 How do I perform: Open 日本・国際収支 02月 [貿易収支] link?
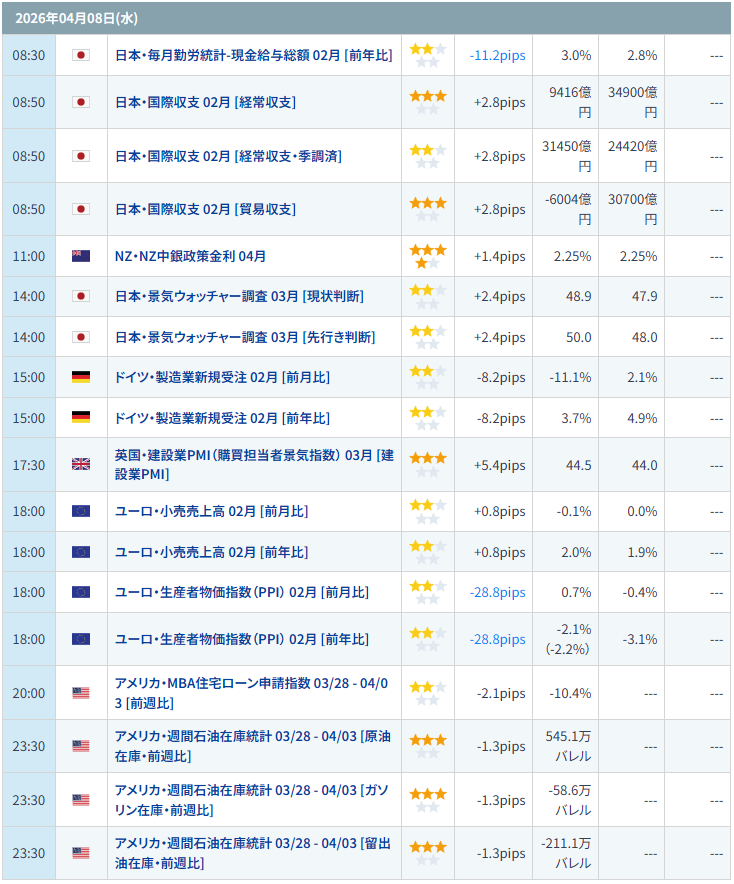205,209
